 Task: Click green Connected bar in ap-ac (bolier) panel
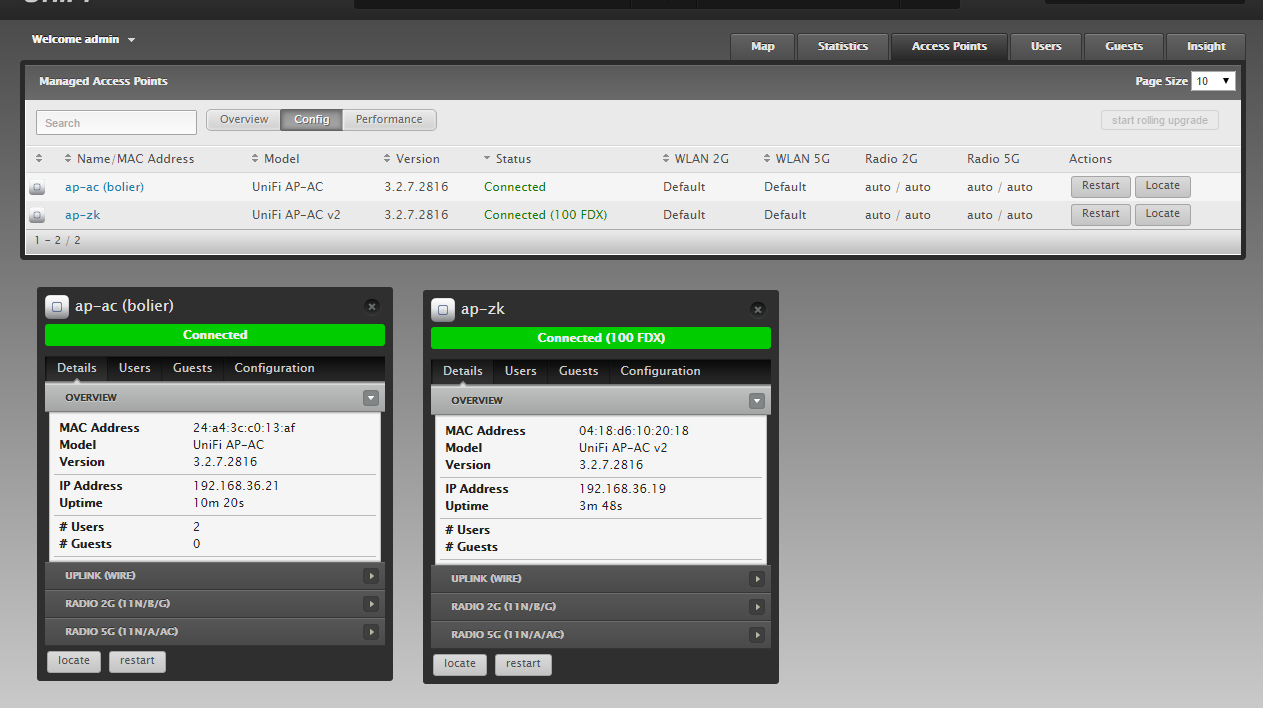click(215, 335)
